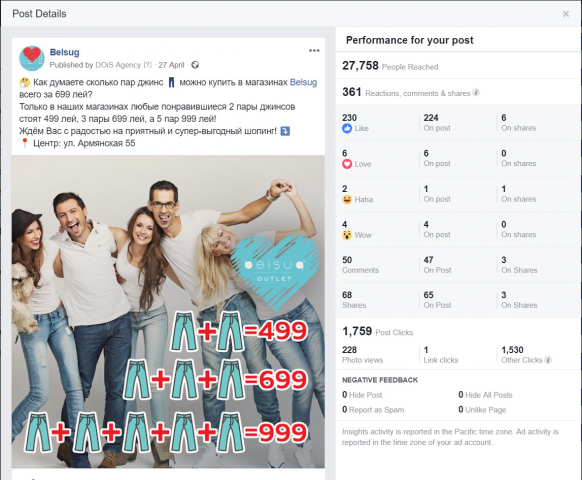Click the Haha reaction emoji icon
This screenshot has height=480, width=582.
point(347,200)
